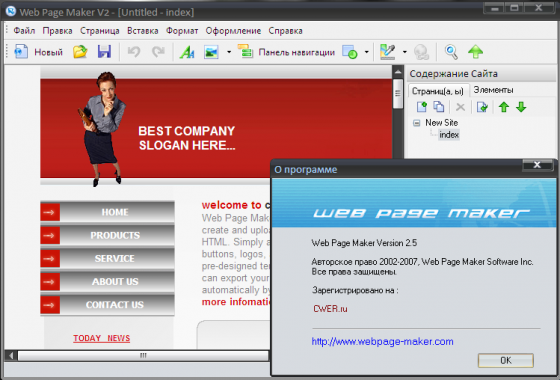Click OK in the О программе dialog

pyautogui.click(x=506, y=360)
